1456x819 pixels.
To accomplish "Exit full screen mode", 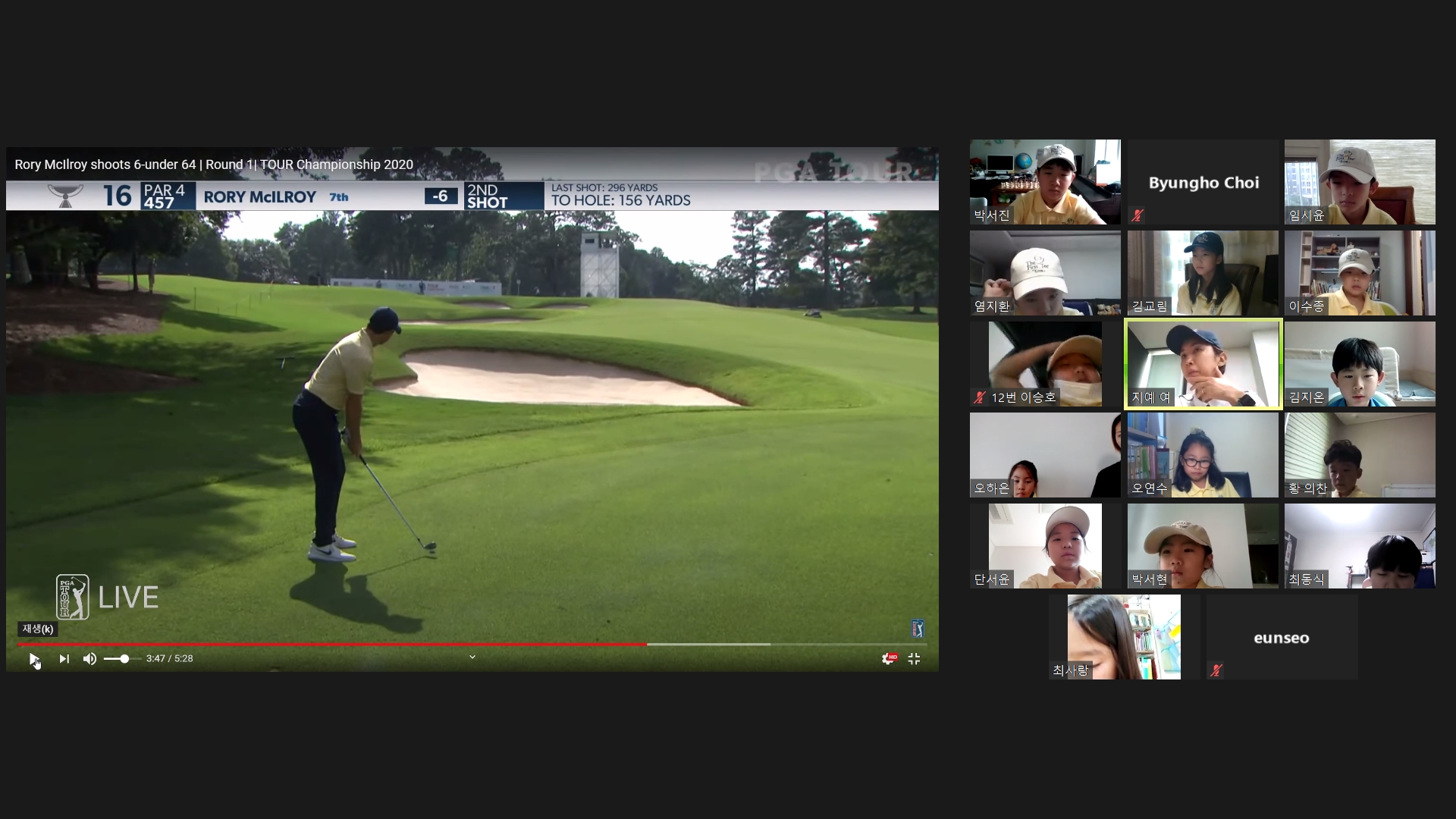I will tap(914, 659).
